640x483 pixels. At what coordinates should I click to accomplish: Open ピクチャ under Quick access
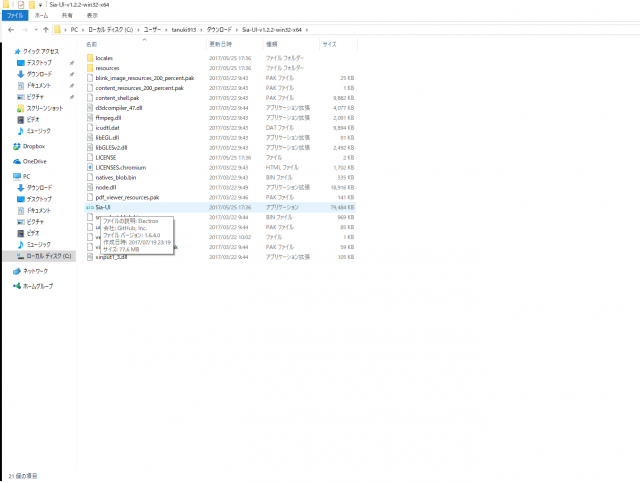(35, 97)
